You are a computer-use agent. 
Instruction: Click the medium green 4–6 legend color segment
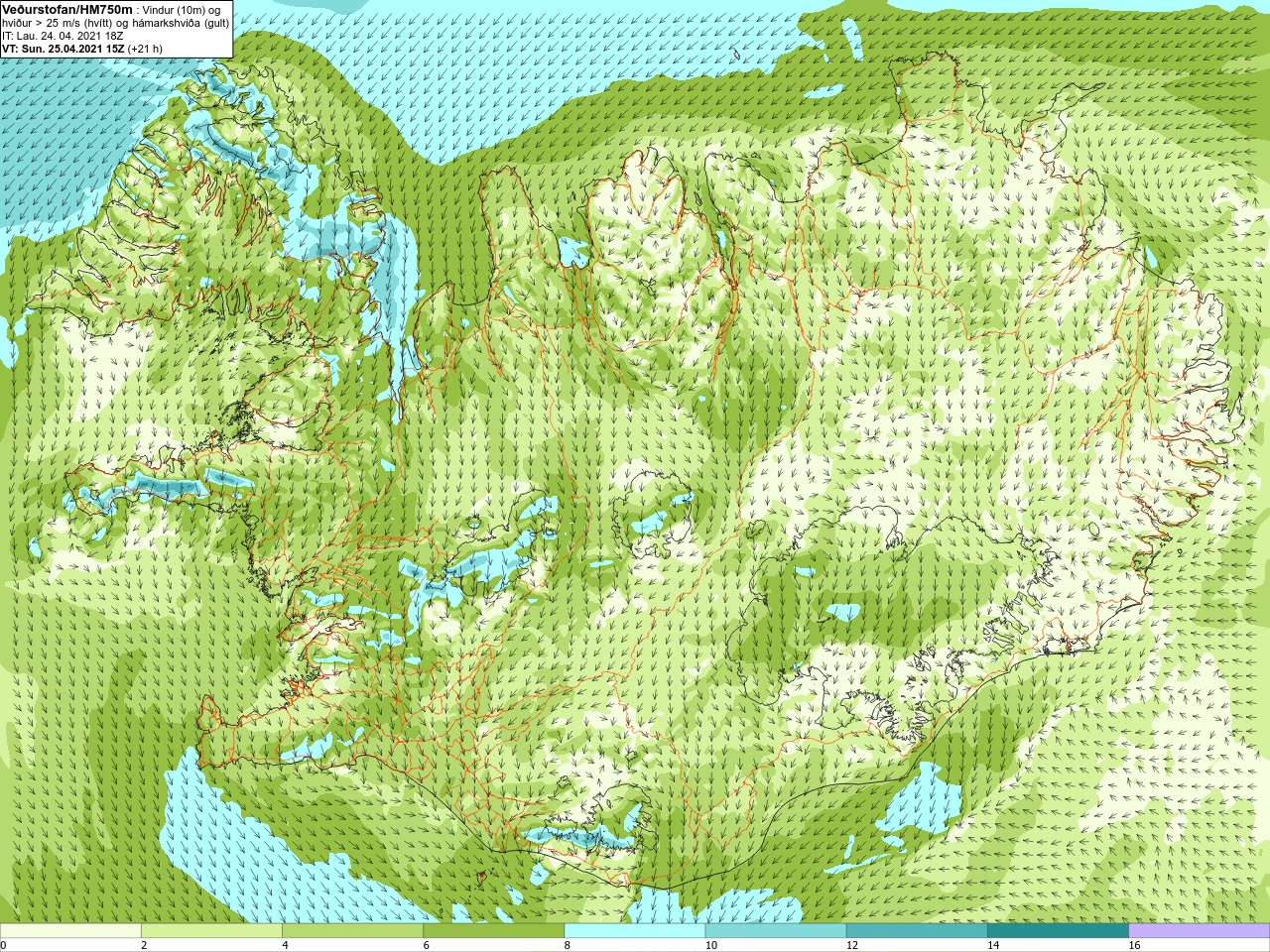(x=352, y=931)
